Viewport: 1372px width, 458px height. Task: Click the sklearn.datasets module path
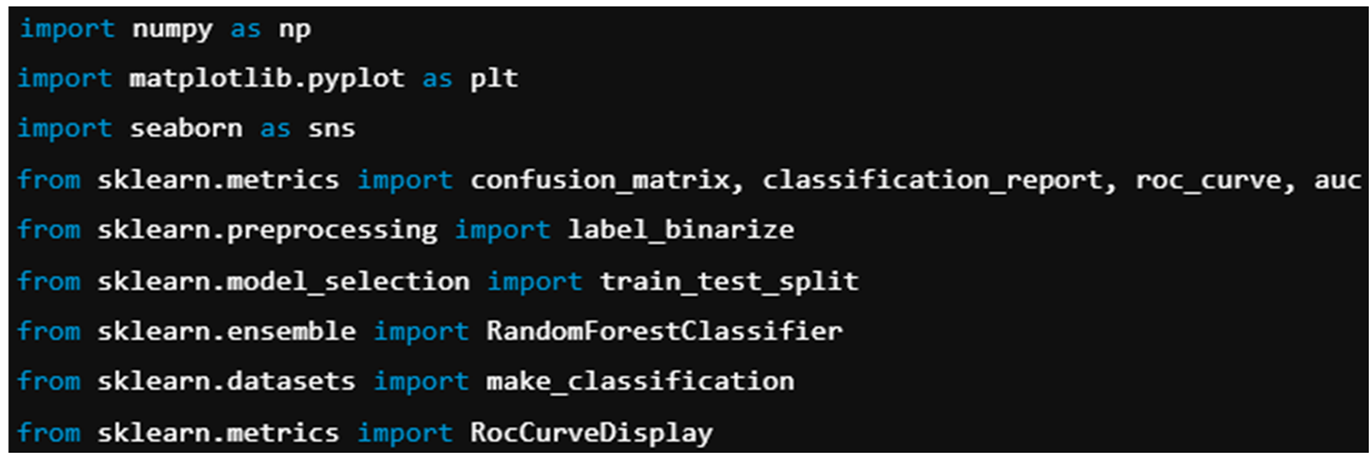pos(227,382)
